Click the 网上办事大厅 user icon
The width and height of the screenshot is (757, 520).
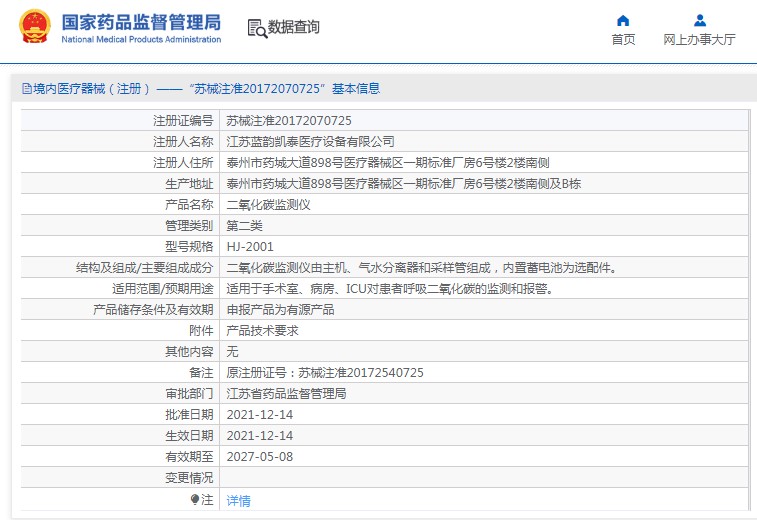pos(700,20)
